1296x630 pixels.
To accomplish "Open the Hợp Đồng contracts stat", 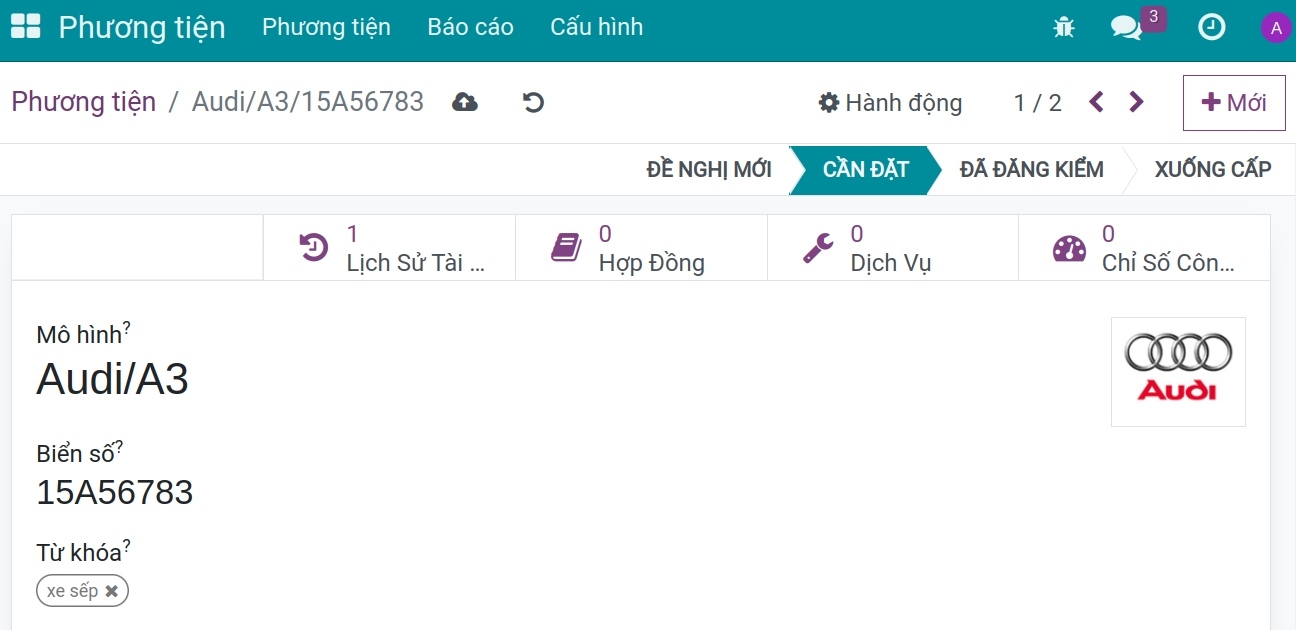I will click(x=641, y=248).
